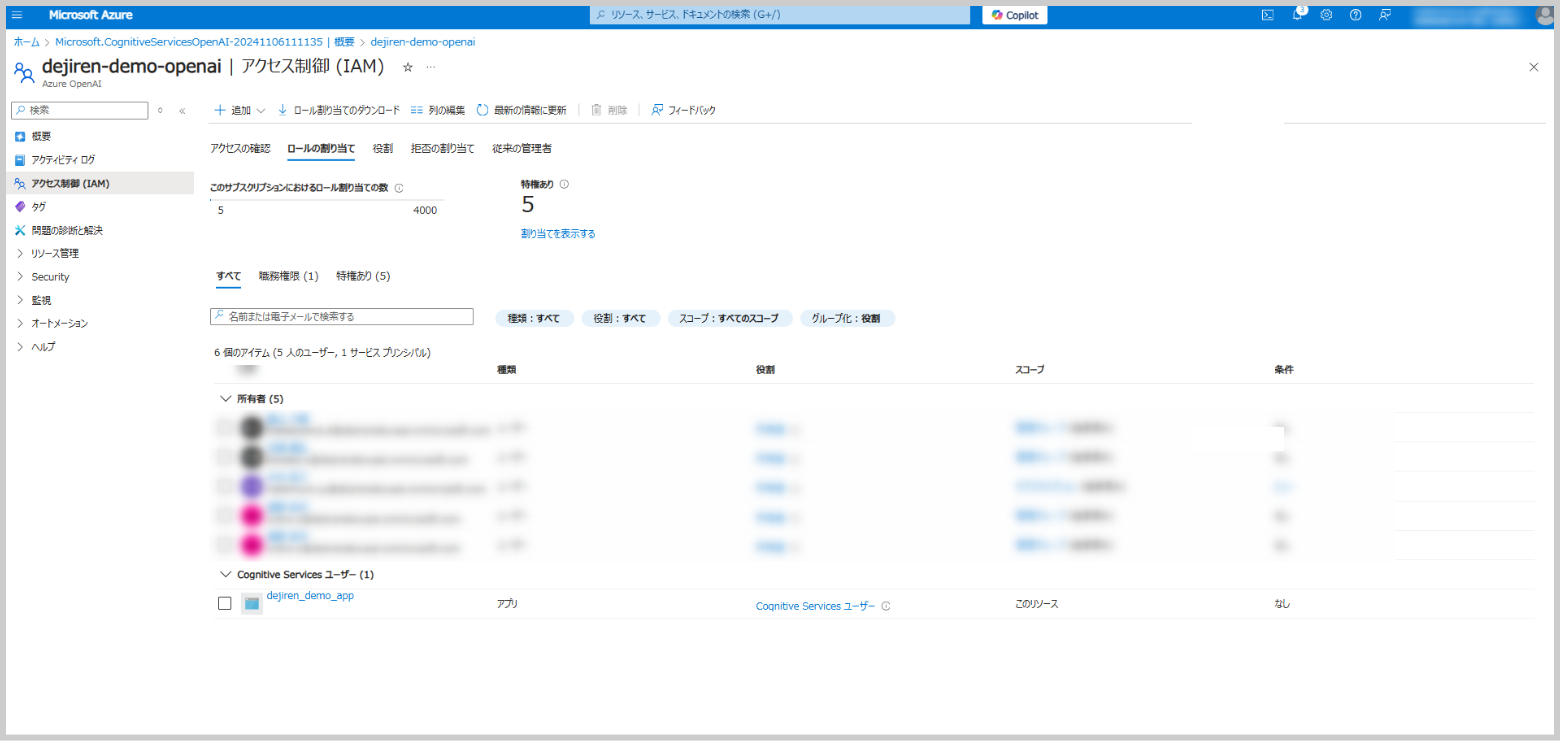The height and width of the screenshot is (741, 1560).
Task: Close the IAM blade with X
Action: tap(1534, 67)
